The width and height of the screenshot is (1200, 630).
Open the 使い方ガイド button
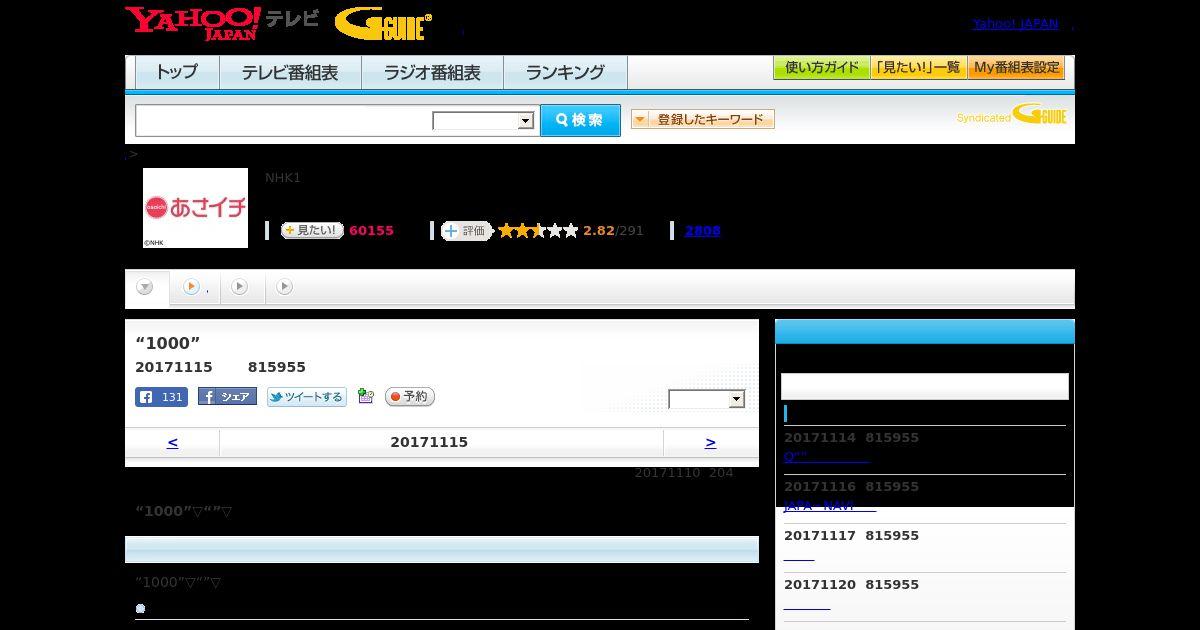click(x=821, y=68)
